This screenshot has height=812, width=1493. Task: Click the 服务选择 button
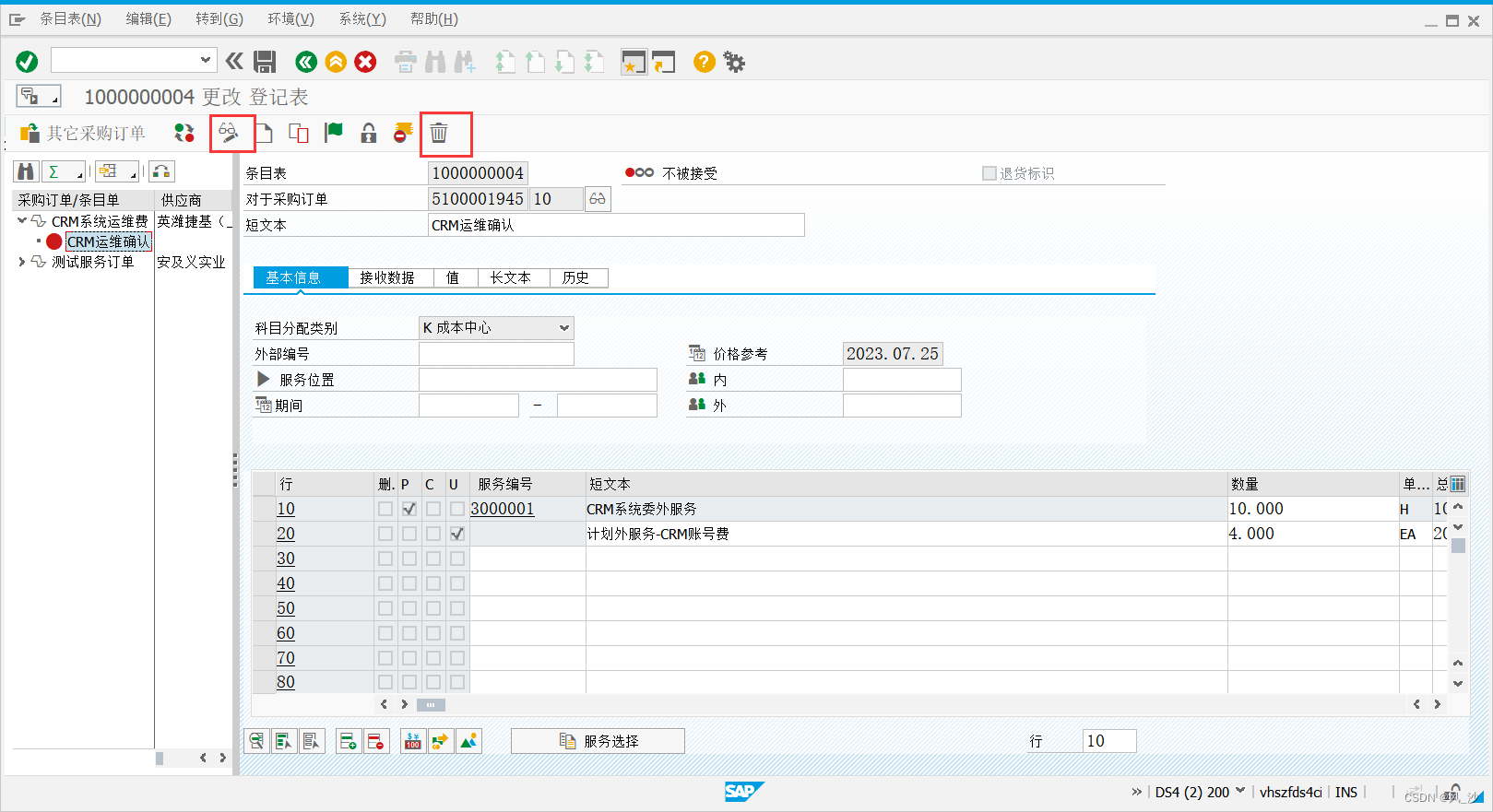pyautogui.click(x=598, y=741)
